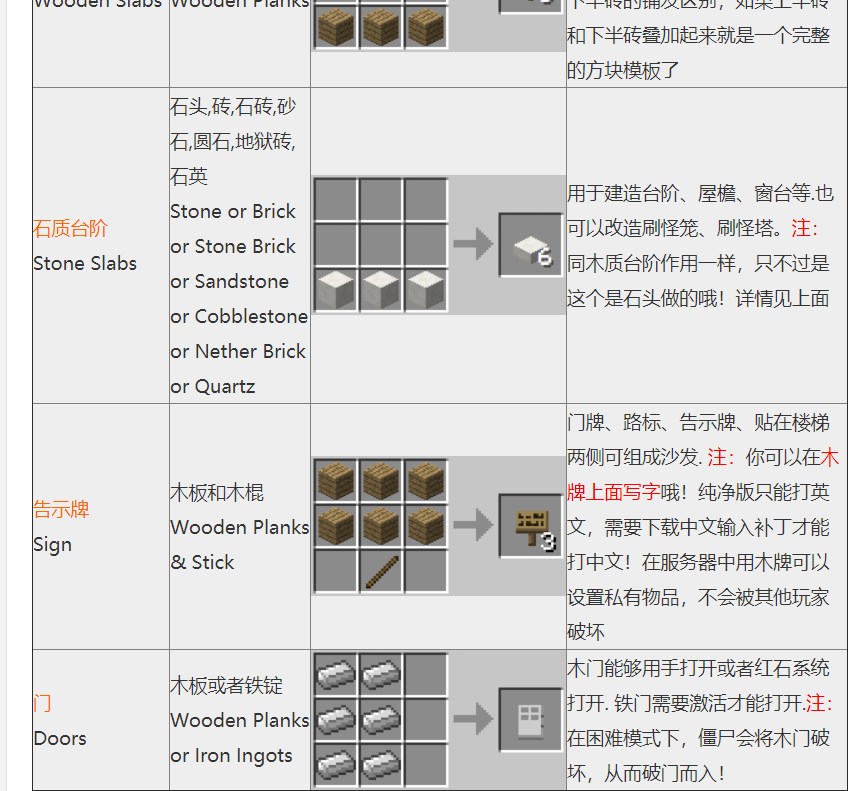This screenshot has height=791, width=860.
Task: Select middle-left plank in the Sign recipe grid
Action: pyautogui.click(x=336, y=526)
